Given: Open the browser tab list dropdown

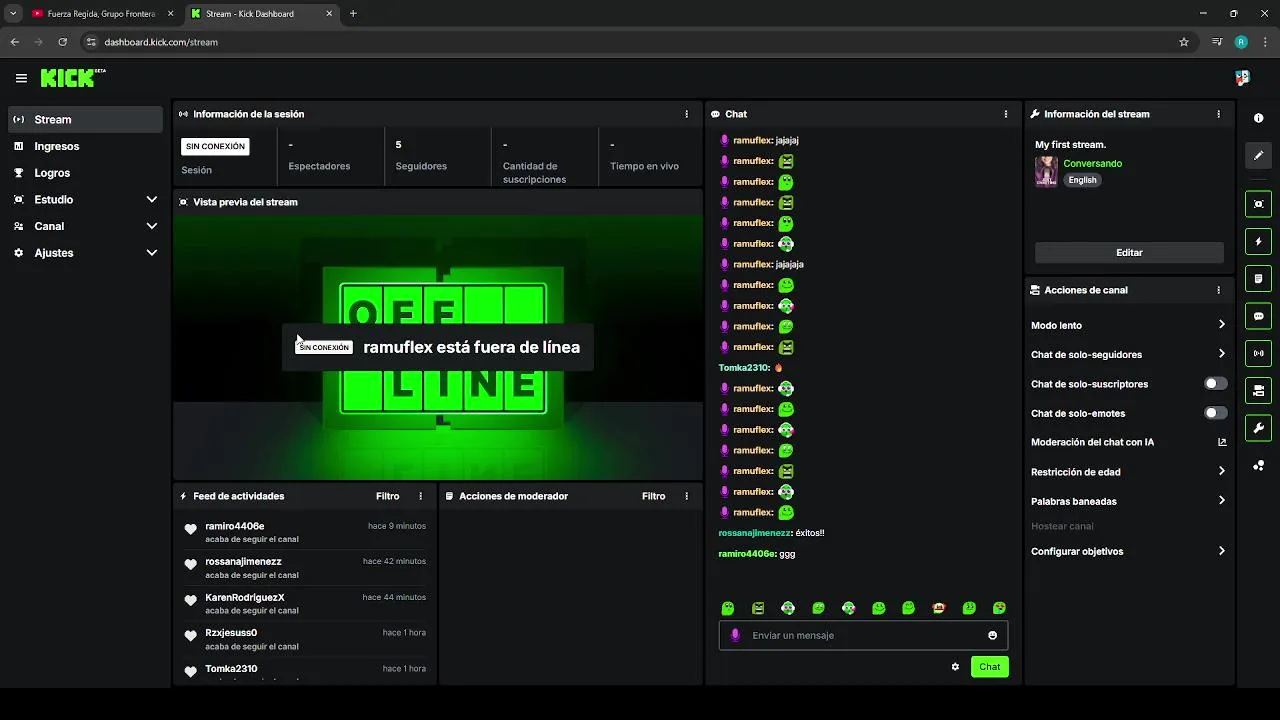Looking at the screenshot, I should [x=13, y=14].
